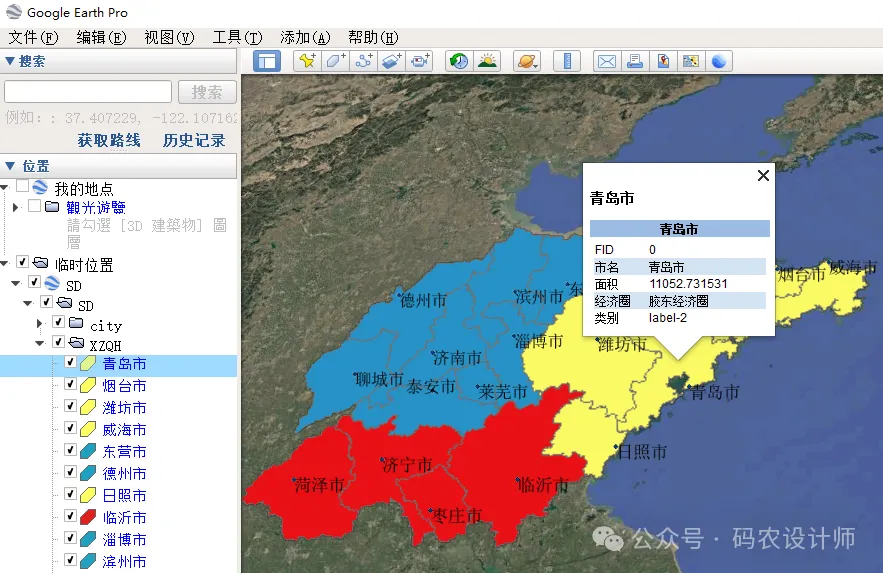Click the Add Image Overlay icon

point(392,61)
